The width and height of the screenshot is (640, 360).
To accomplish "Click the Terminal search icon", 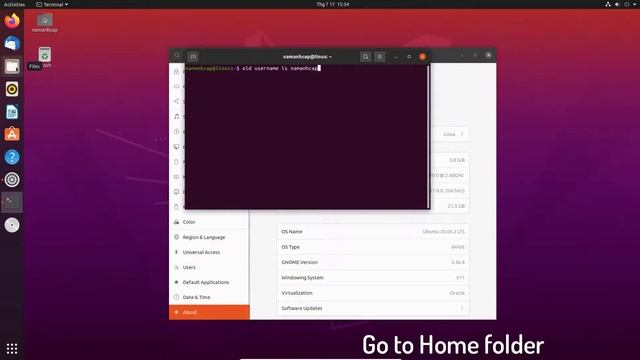I will point(365,57).
